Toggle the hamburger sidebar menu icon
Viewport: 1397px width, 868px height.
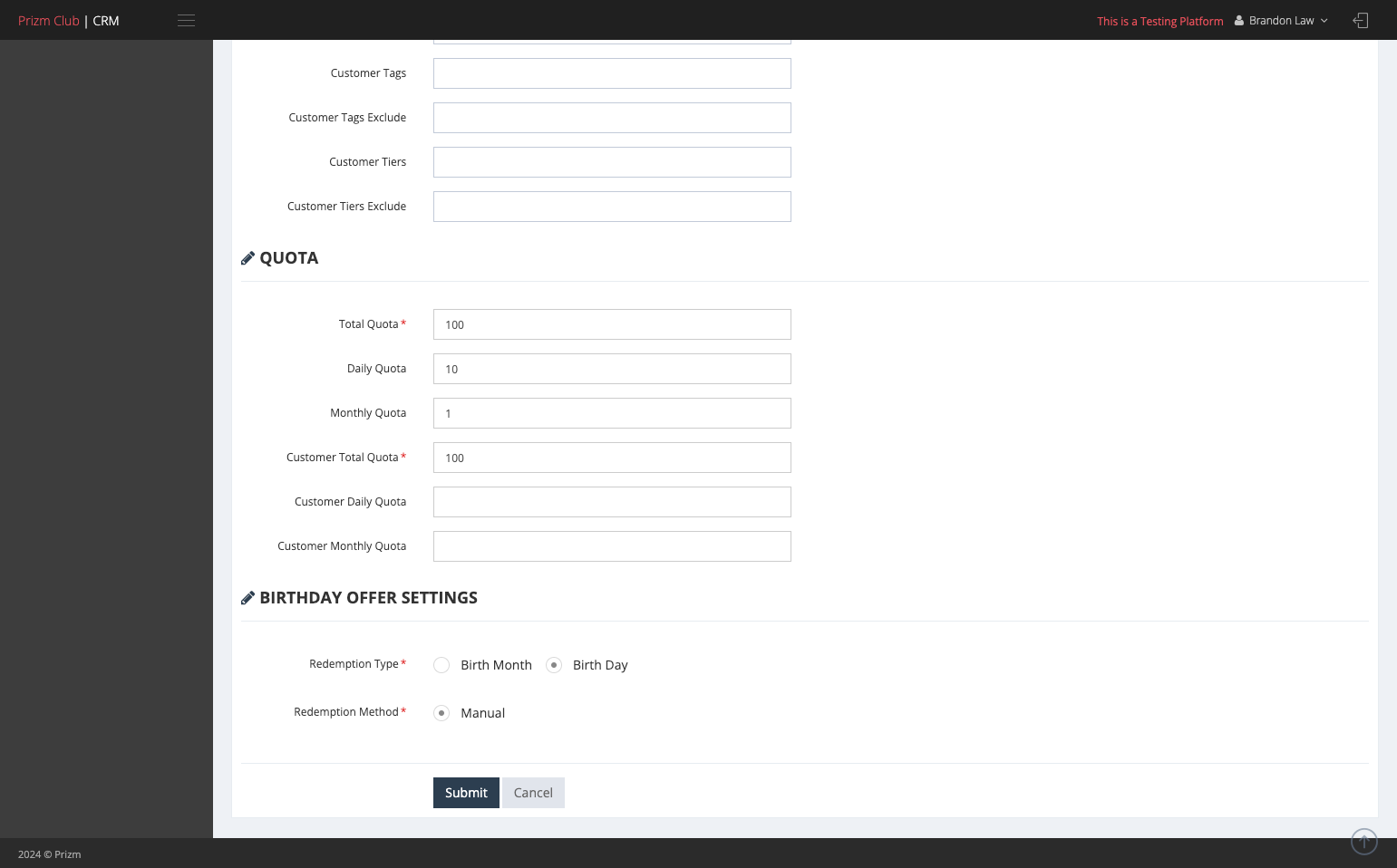click(186, 21)
